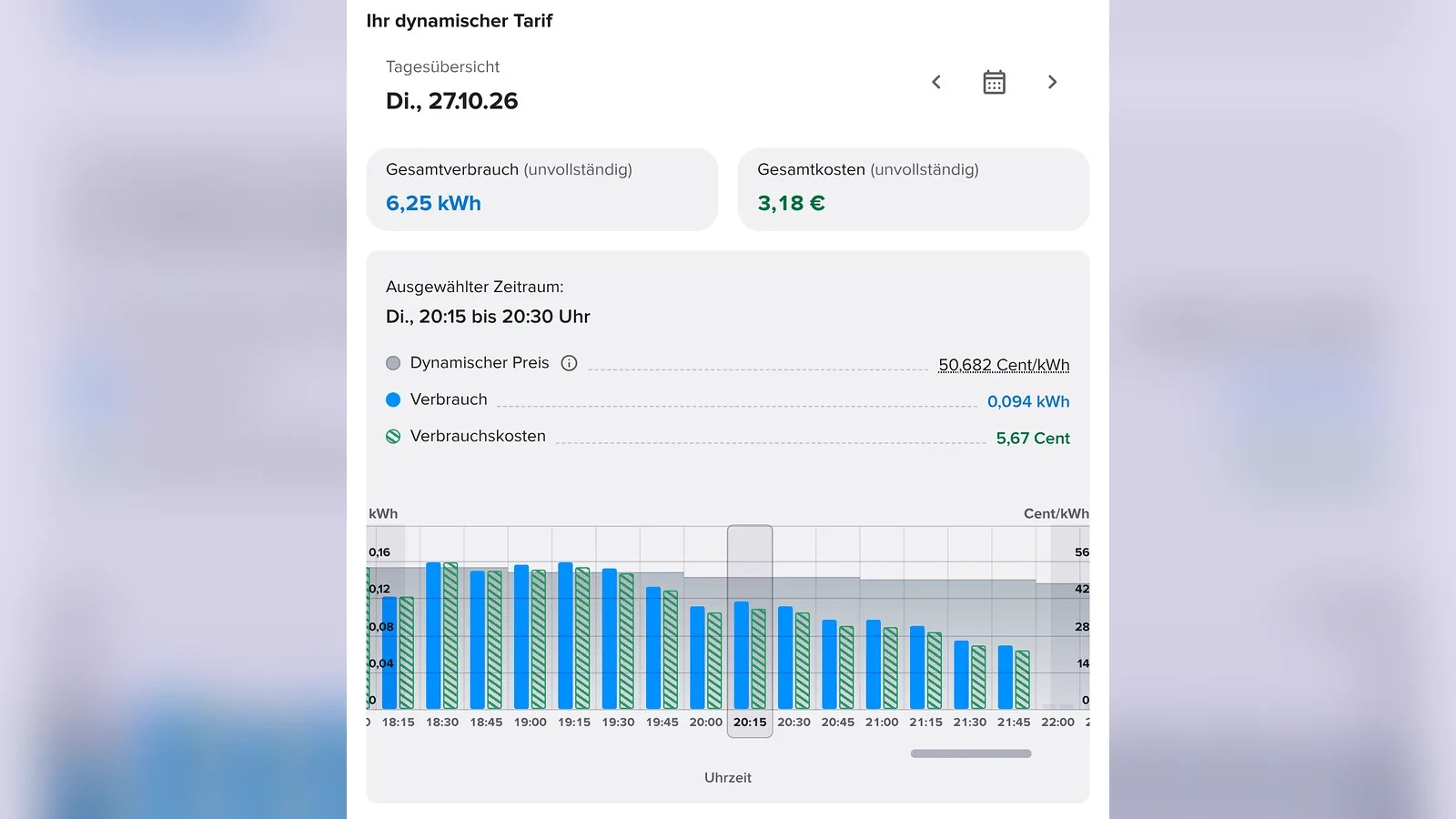The width and height of the screenshot is (1456, 819).
Task: Click the date Di., 27.10.26
Action: click(451, 101)
